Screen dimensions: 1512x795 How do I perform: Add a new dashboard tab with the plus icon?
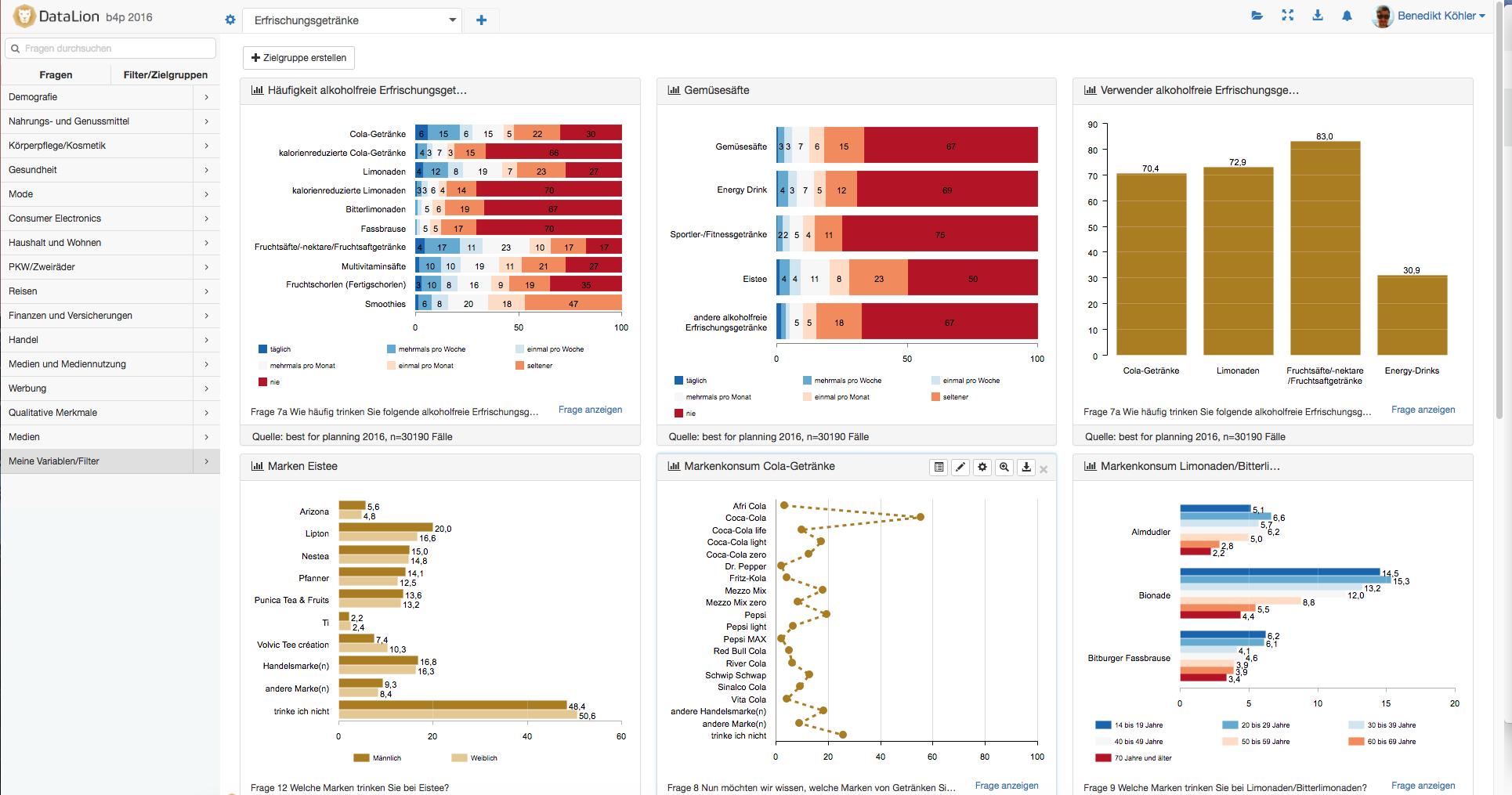click(481, 20)
